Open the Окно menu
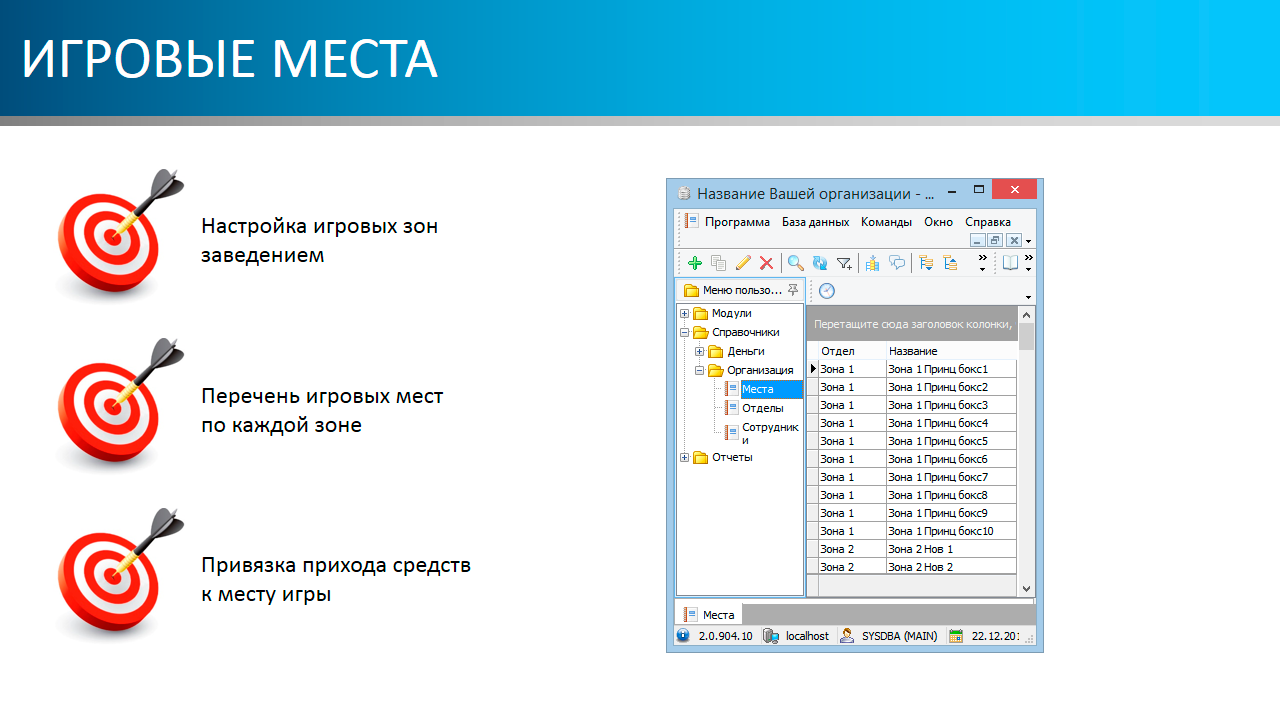 [938, 222]
